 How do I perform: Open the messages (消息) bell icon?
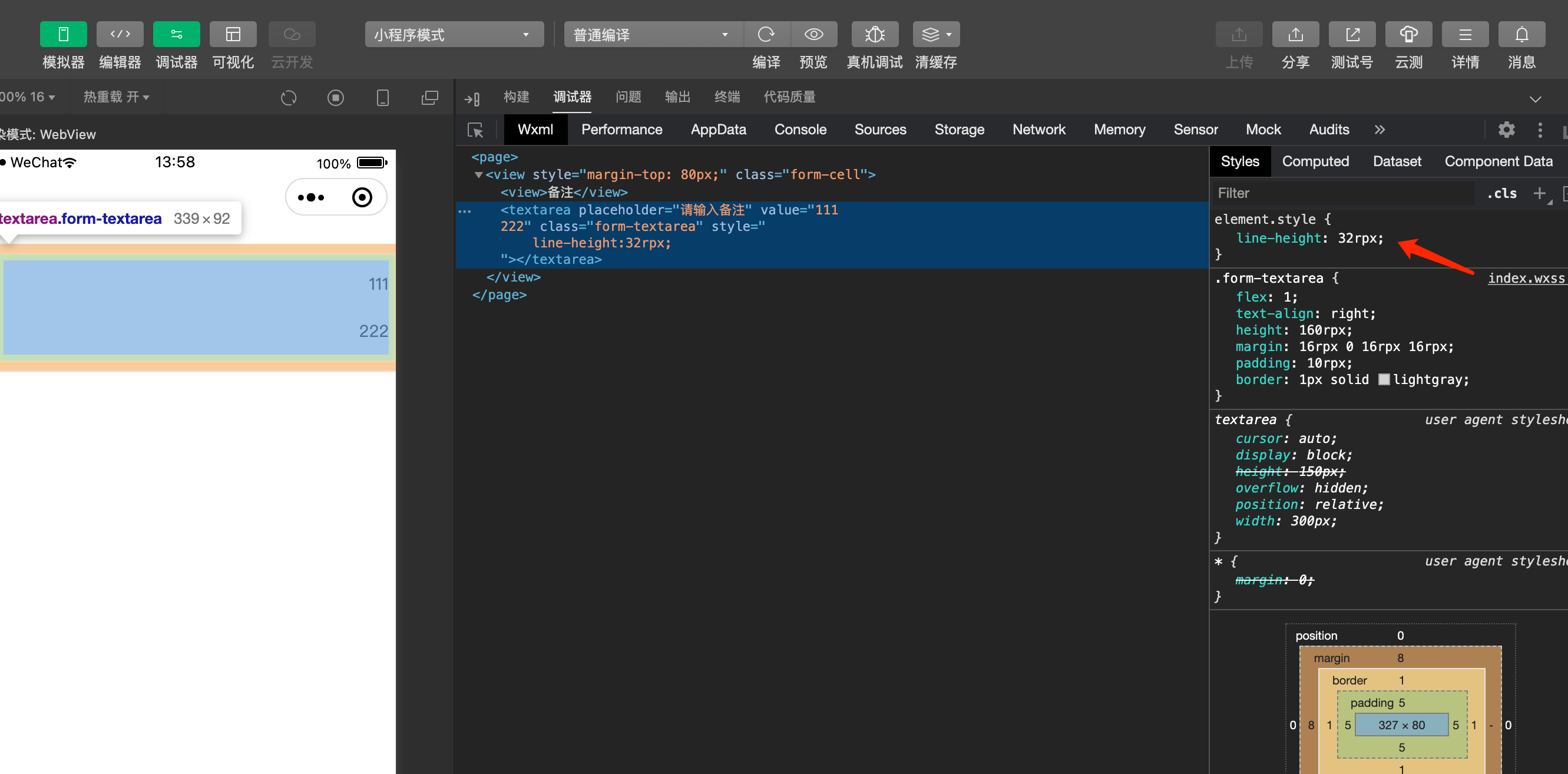tap(1521, 34)
